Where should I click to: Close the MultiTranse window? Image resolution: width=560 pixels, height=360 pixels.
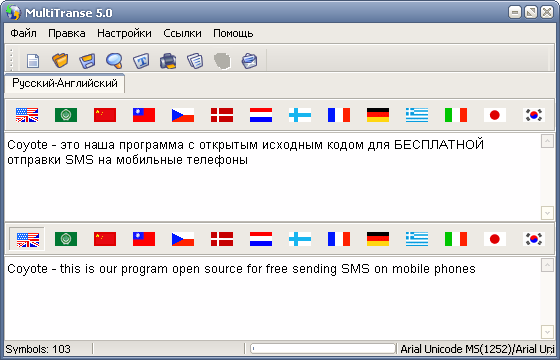click(x=547, y=13)
